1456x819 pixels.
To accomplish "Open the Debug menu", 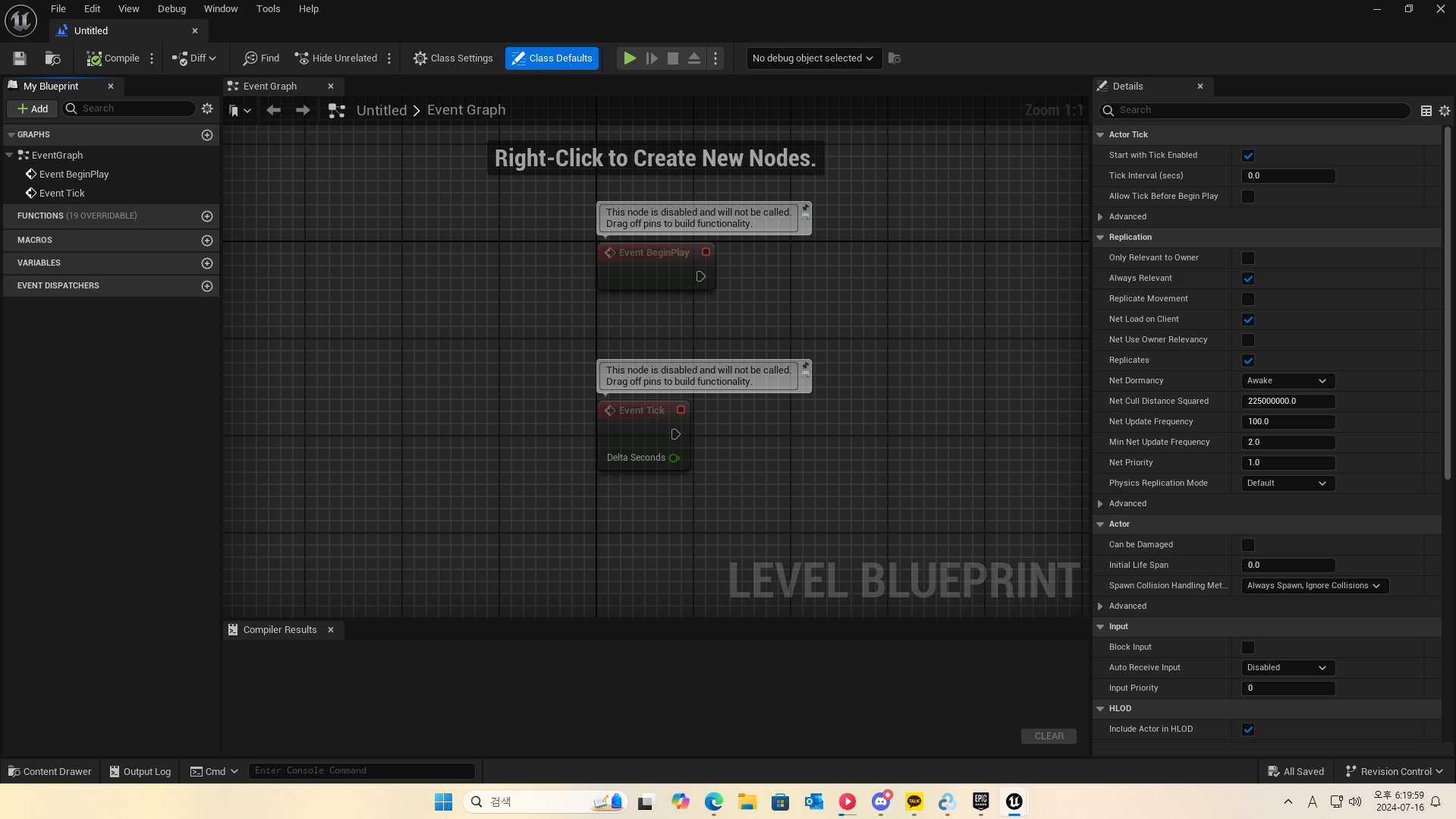I will click(x=171, y=9).
